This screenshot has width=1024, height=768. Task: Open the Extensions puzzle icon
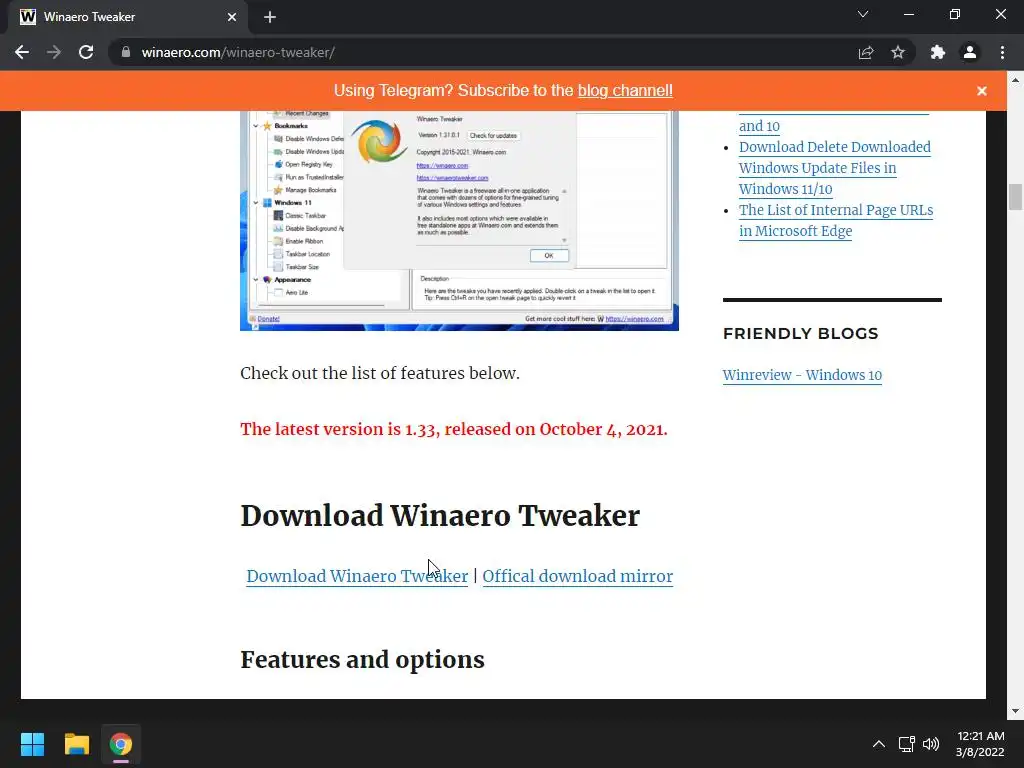pos(938,52)
